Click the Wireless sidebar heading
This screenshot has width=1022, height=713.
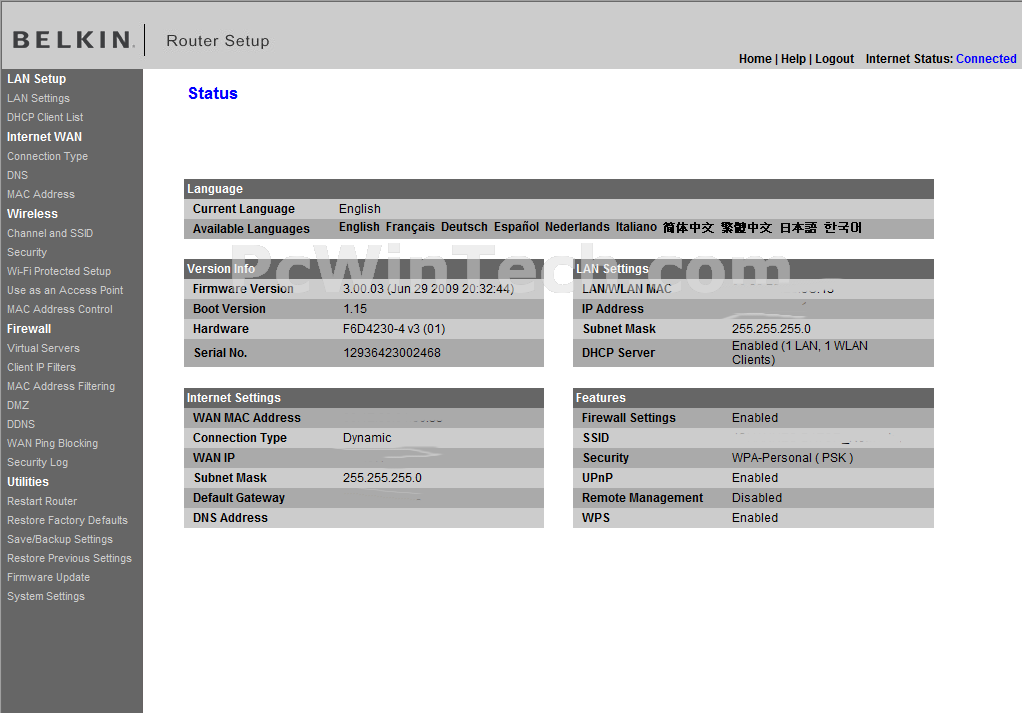tap(32, 214)
